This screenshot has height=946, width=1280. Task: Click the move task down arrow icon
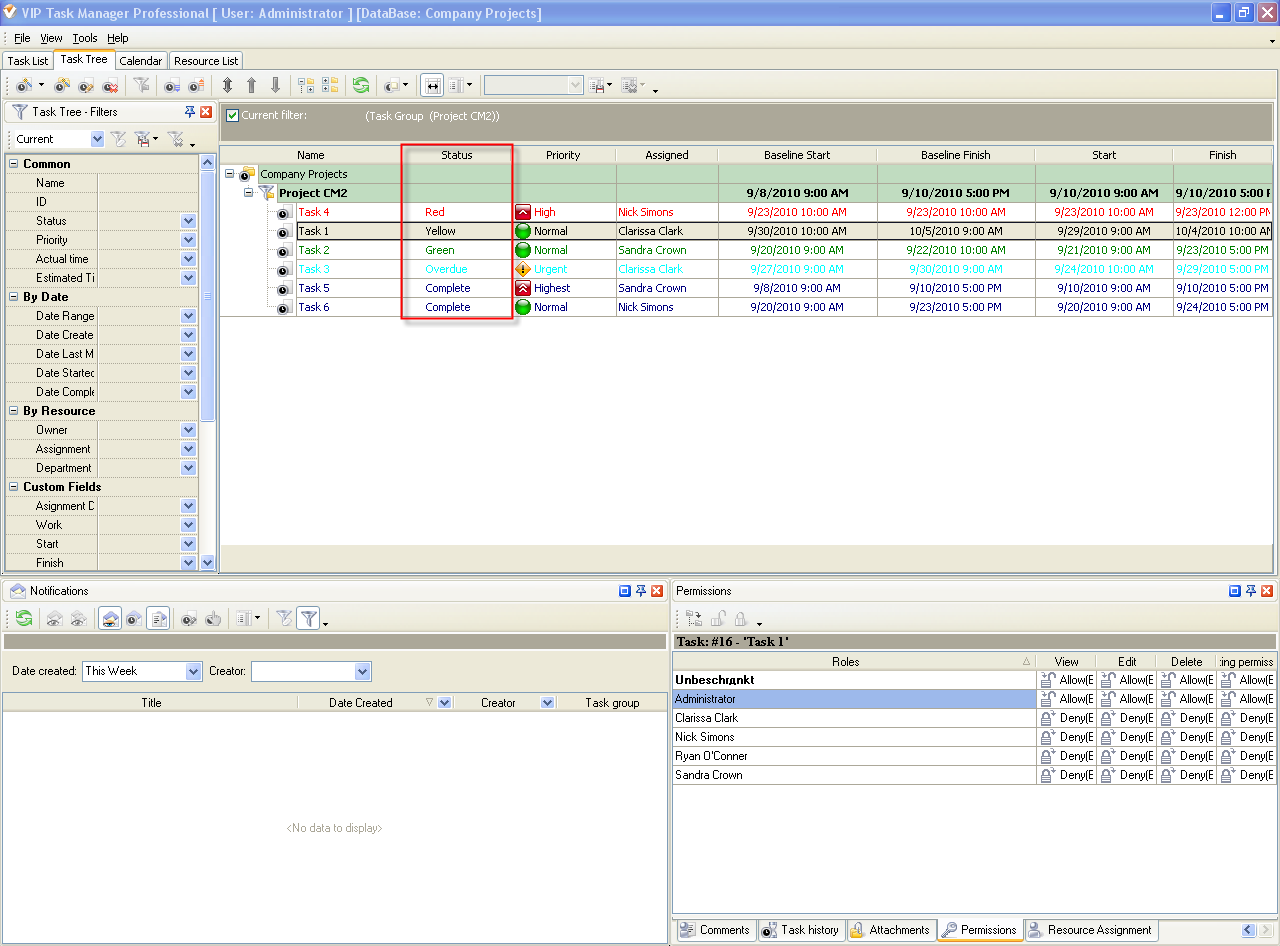276,86
